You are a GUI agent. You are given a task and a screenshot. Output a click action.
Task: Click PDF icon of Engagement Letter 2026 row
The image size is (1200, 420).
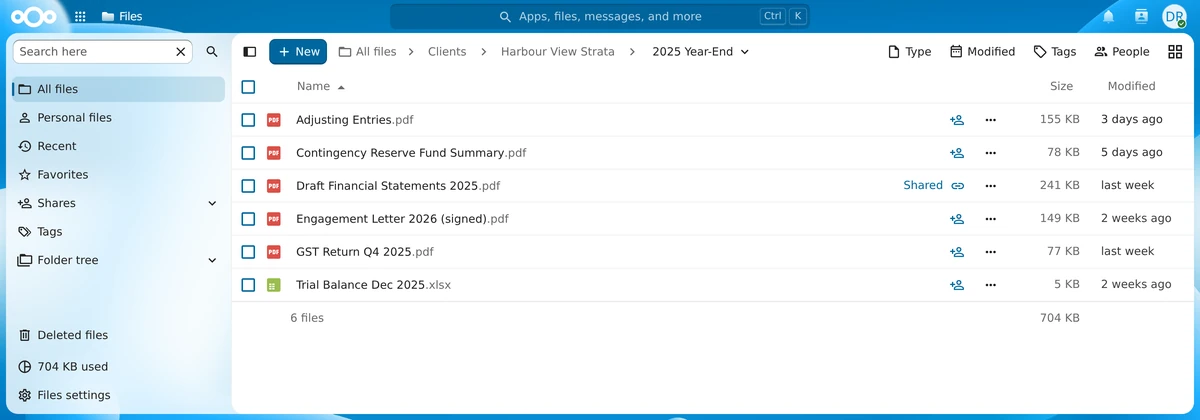click(274, 218)
